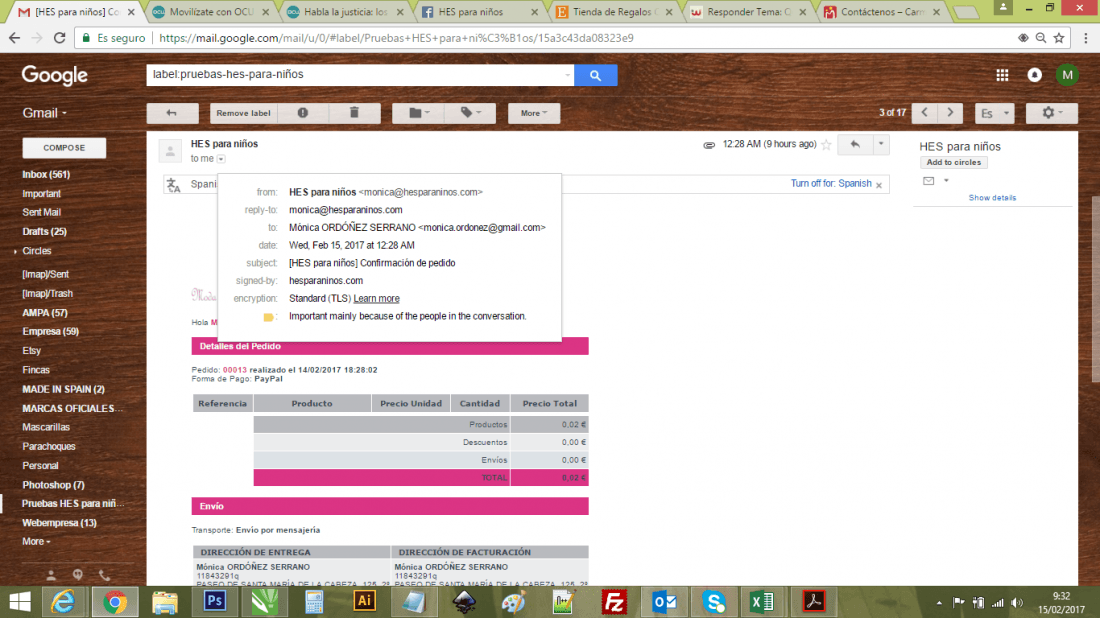Open the Sent Mail folder
1100x618 pixels.
[41, 213]
